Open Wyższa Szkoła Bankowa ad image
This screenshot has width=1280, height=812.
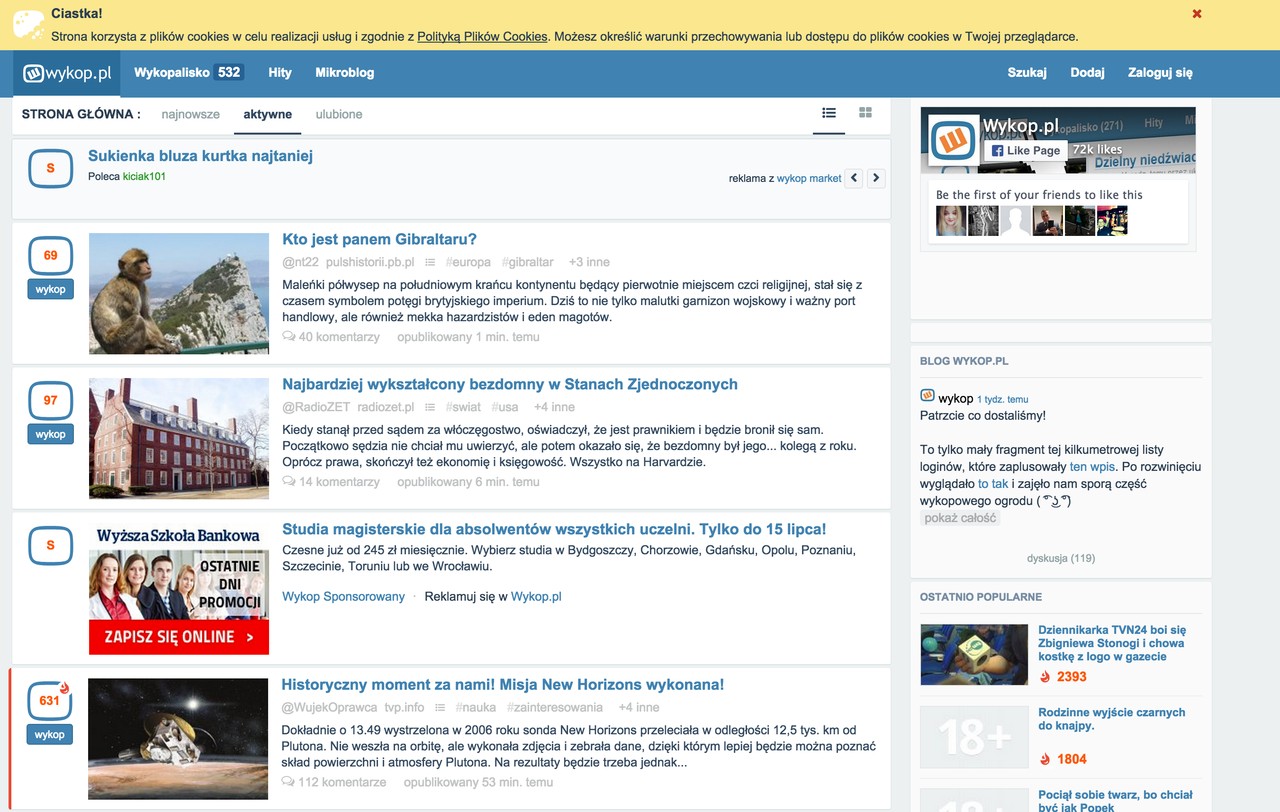(179, 589)
